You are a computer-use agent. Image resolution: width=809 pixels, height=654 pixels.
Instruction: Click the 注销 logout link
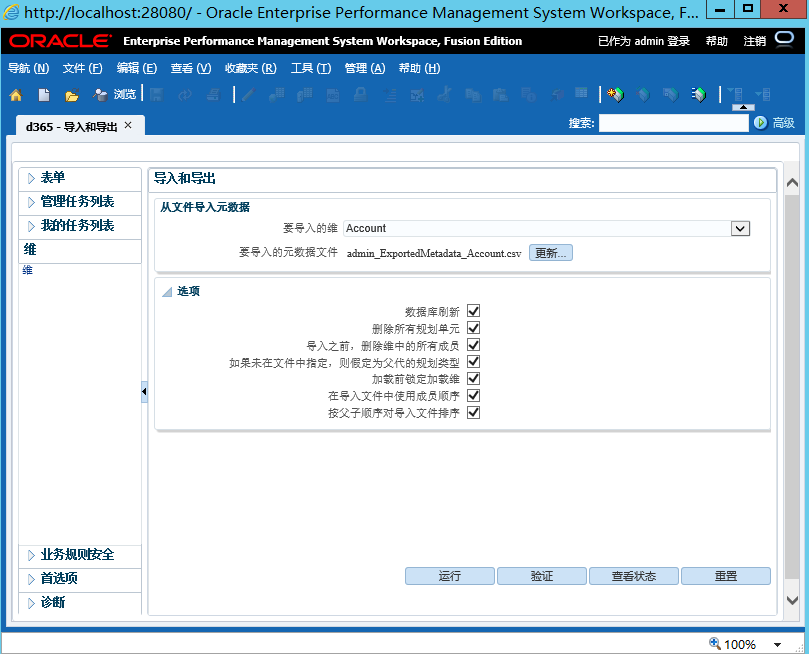point(754,41)
